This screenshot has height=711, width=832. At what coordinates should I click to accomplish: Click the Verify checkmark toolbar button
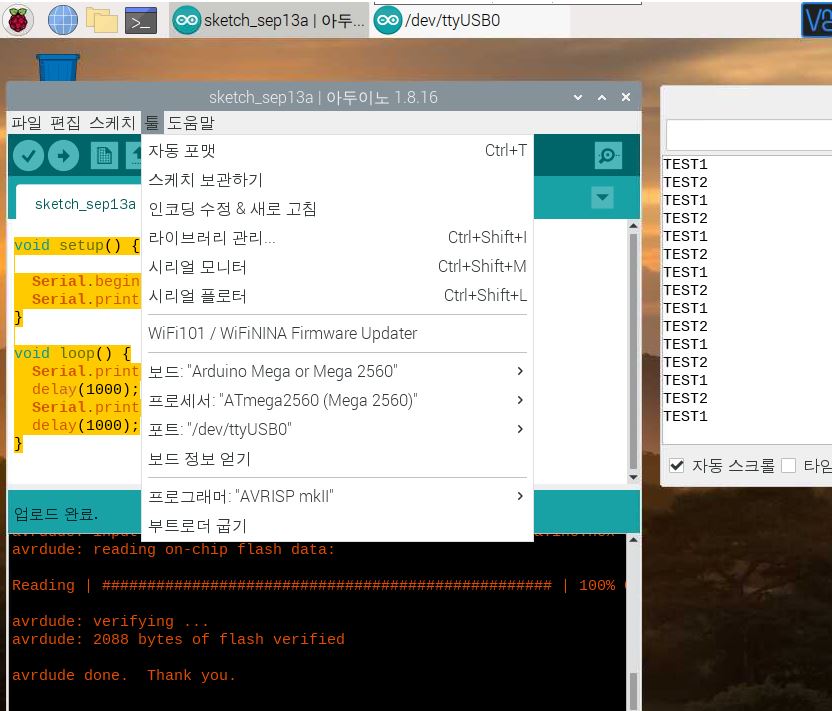click(x=28, y=155)
